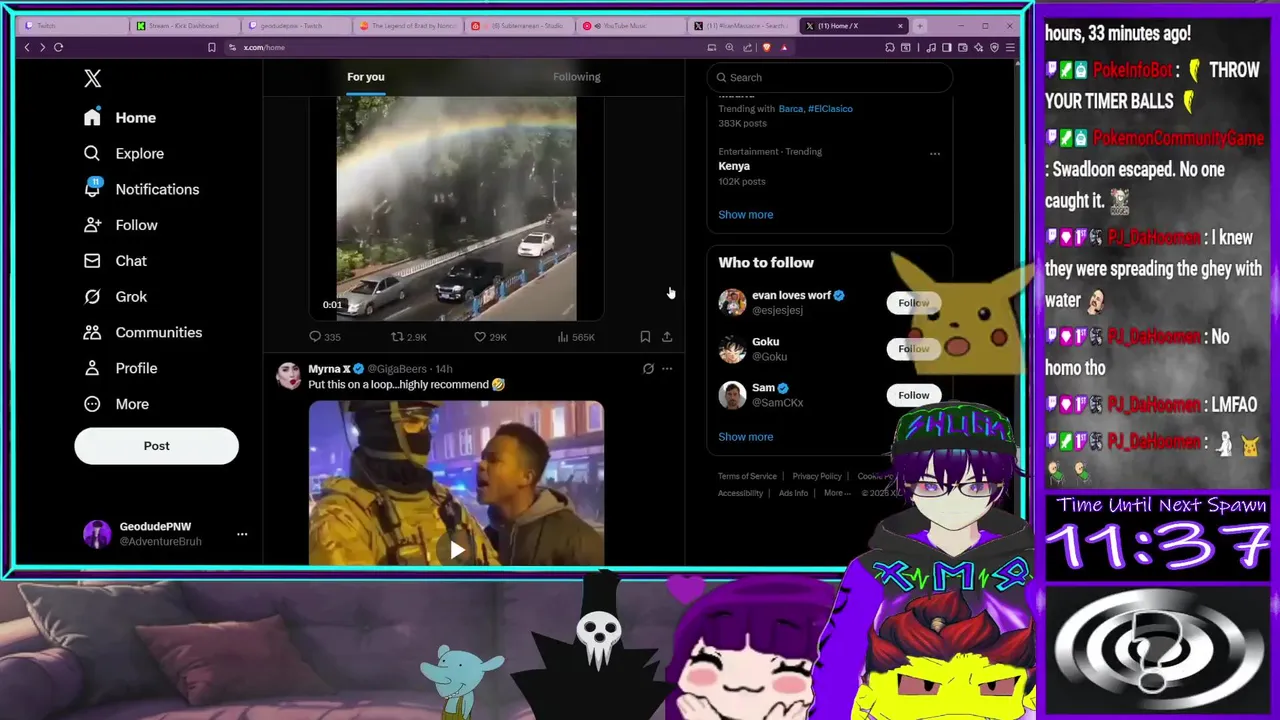Screen dimensions: 1280x720
Task: Open the Follow sidebar item
Action: click(x=121, y=225)
